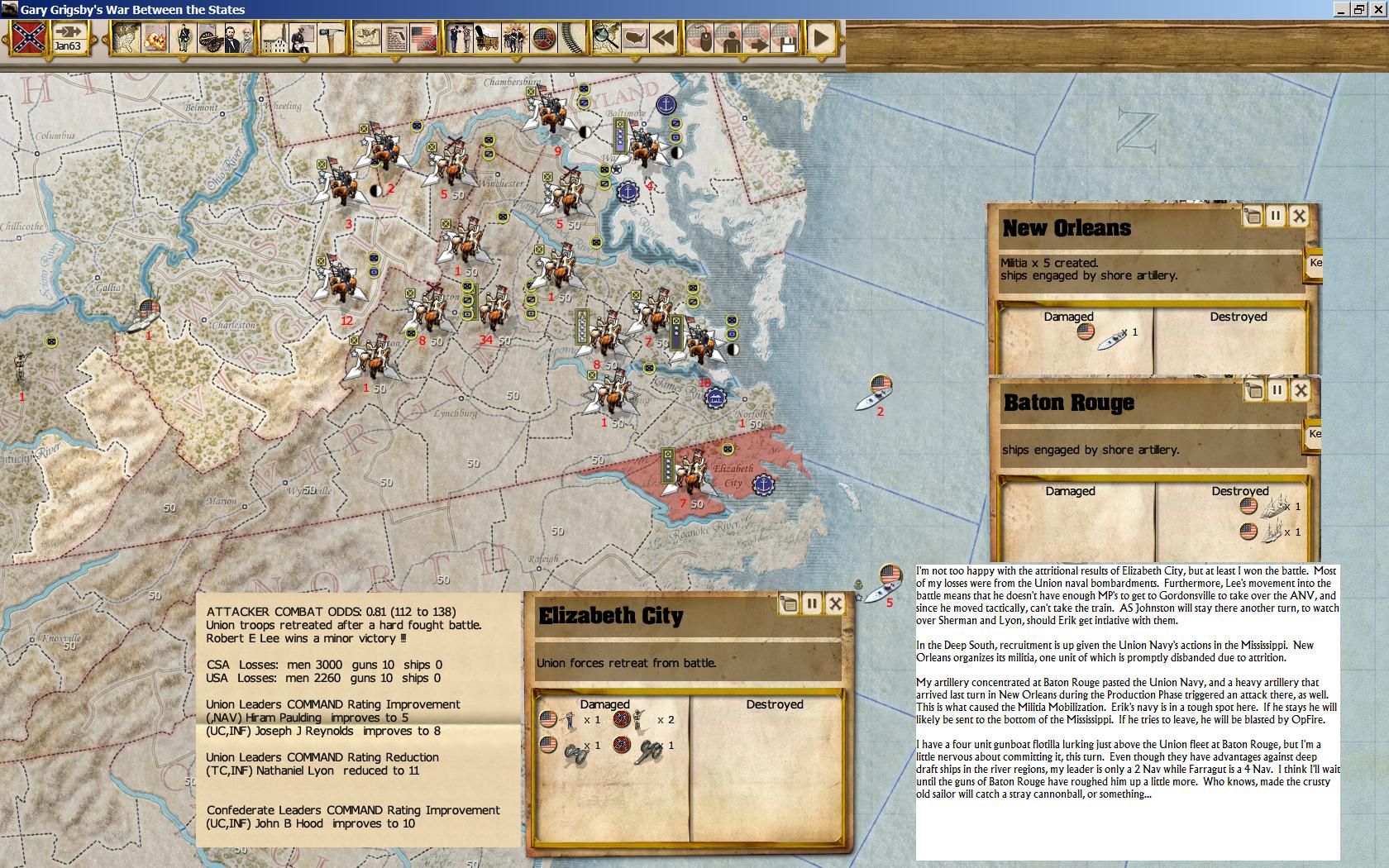This screenshot has width=1389, height=868.
Task: Open the document report icon
Action: click(395, 38)
